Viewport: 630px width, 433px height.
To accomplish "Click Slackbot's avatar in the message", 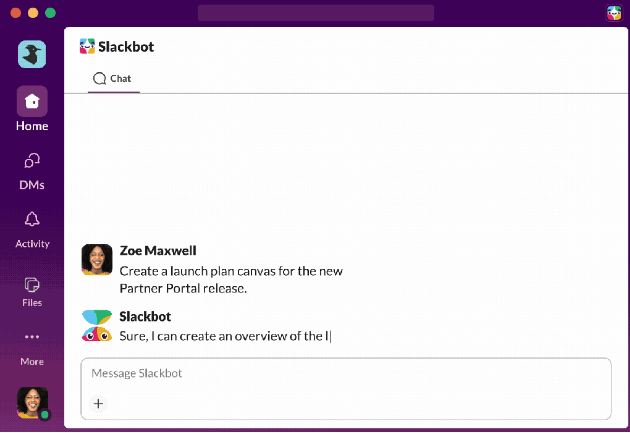I will [97, 325].
